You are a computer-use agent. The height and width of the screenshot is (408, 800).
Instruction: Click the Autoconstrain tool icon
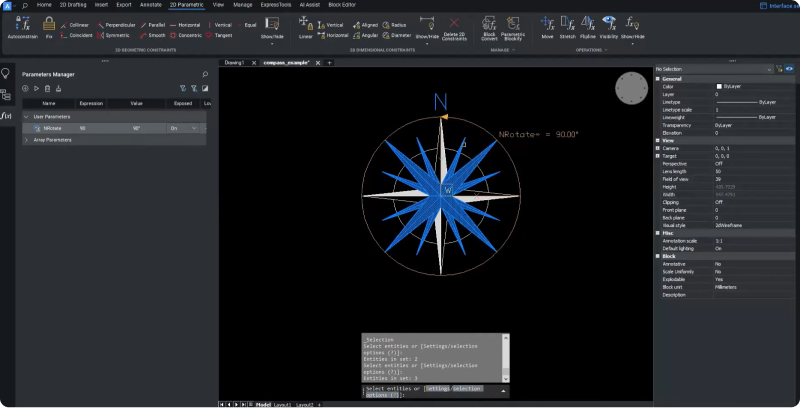22,24
